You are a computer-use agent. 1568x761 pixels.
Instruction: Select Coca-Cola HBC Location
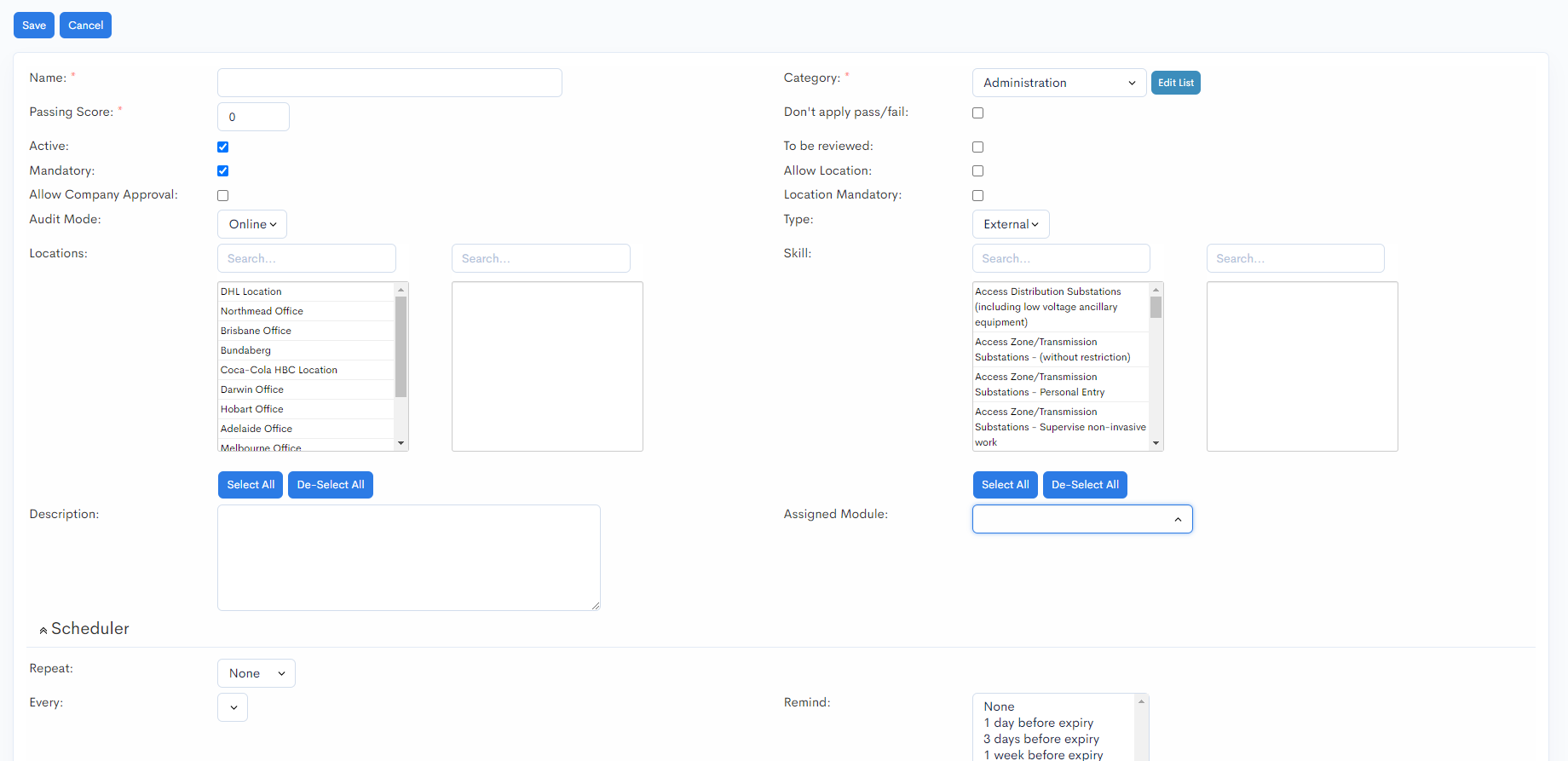(x=306, y=370)
